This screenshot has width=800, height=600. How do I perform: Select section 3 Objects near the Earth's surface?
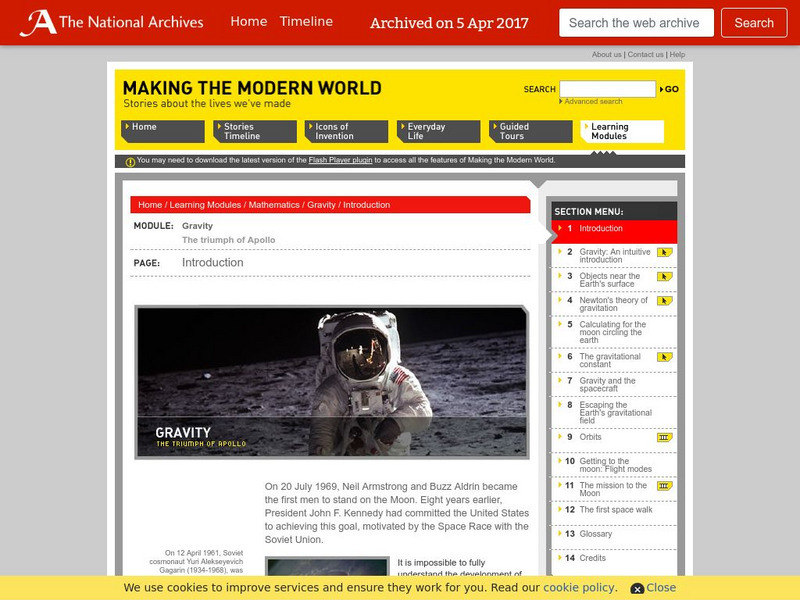coord(614,280)
